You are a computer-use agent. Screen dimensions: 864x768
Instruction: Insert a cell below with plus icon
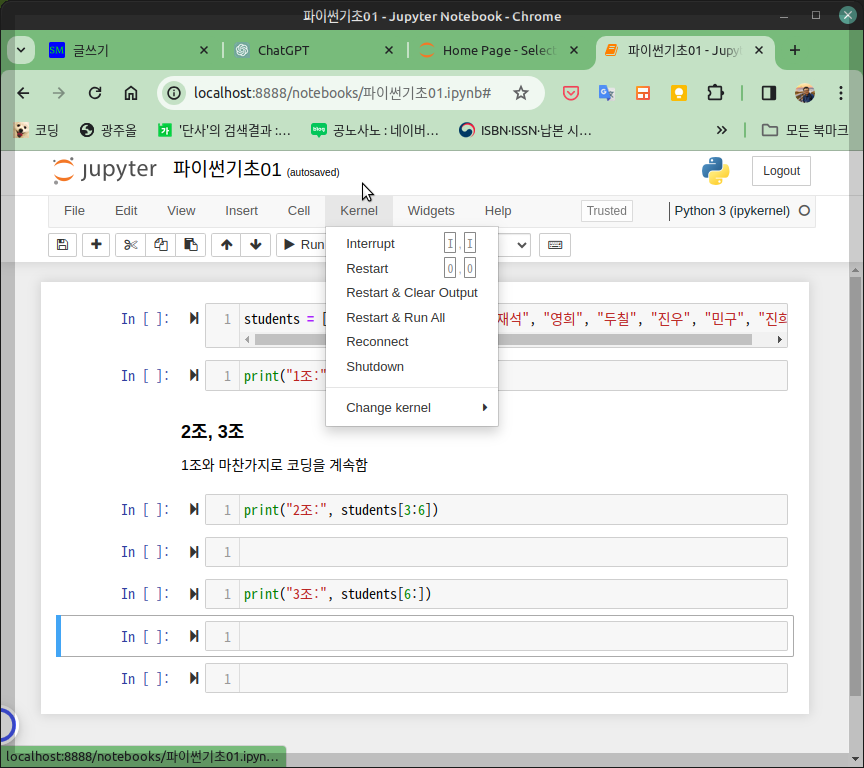click(96, 245)
